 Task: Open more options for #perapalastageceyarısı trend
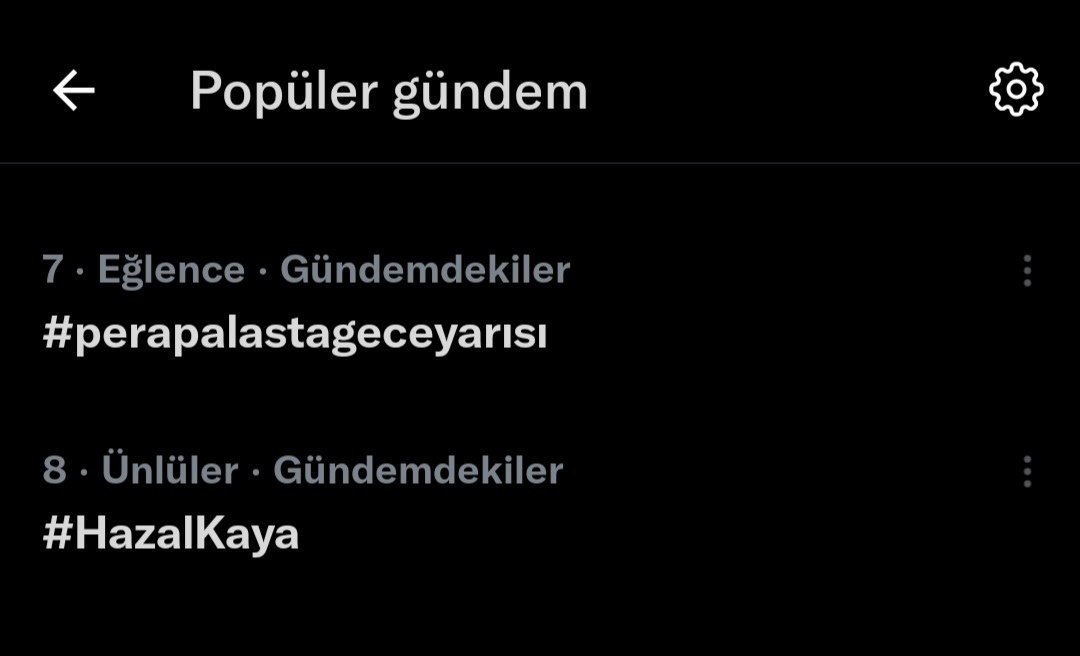tap(1027, 270)
